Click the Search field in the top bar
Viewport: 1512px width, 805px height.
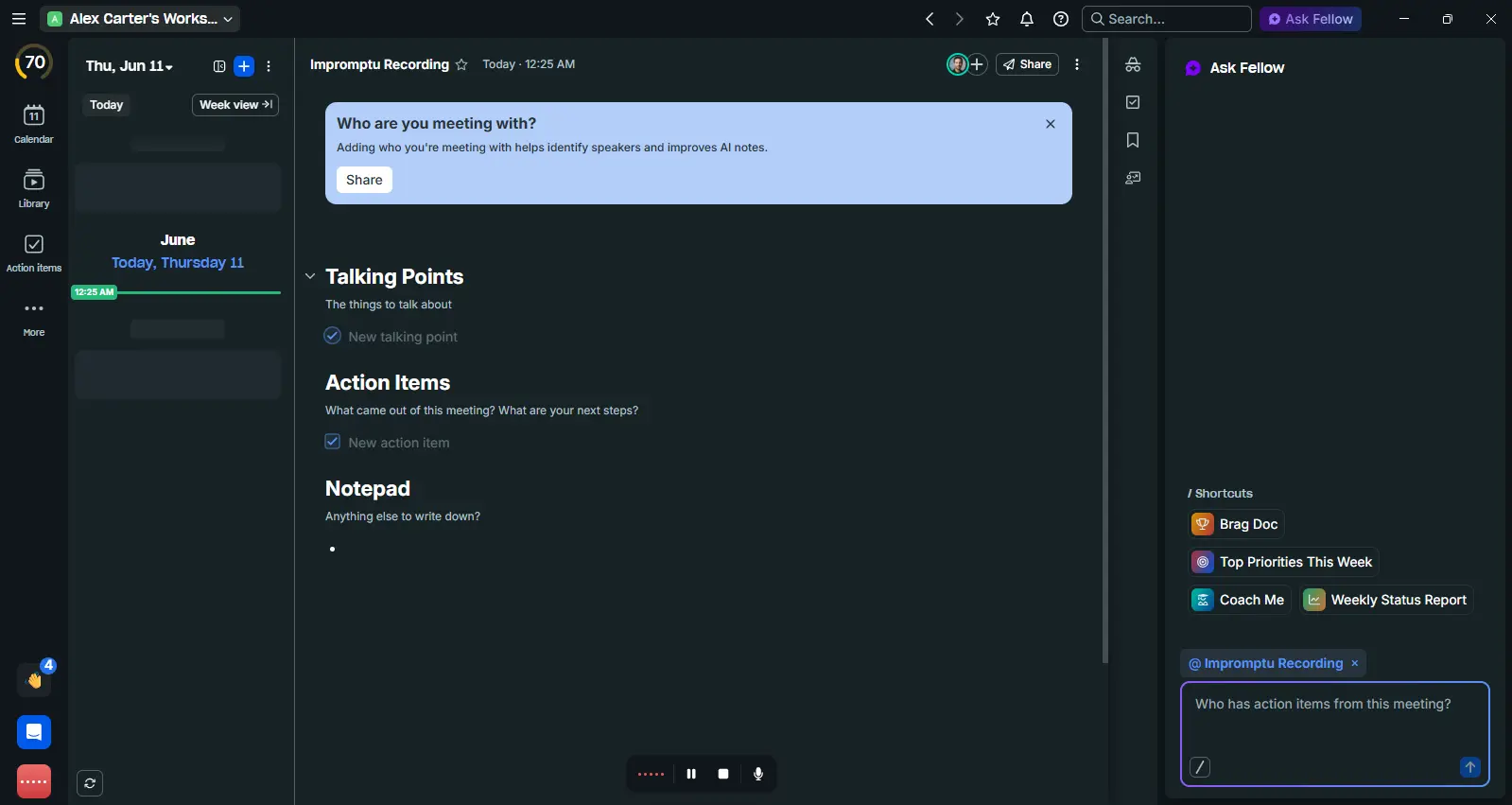tap(1167, 19)
